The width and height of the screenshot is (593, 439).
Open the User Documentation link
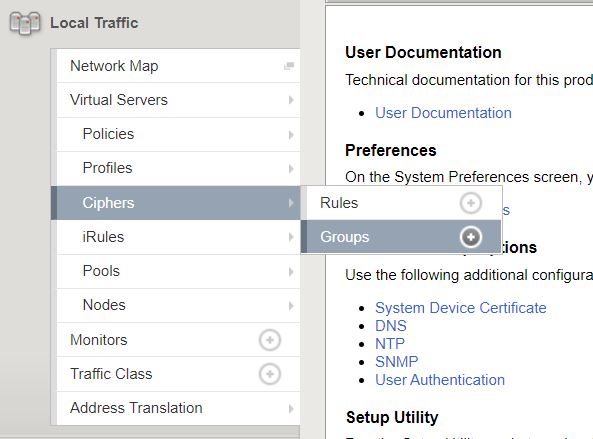[x=443, y=113]
